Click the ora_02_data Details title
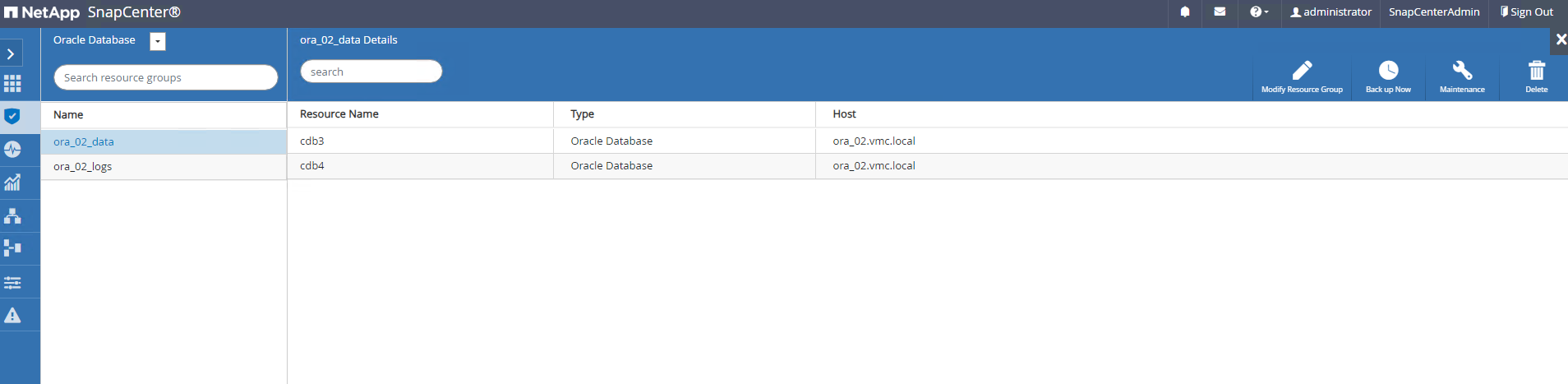This screenshot has height=384, width=1568. pos(348,39)
